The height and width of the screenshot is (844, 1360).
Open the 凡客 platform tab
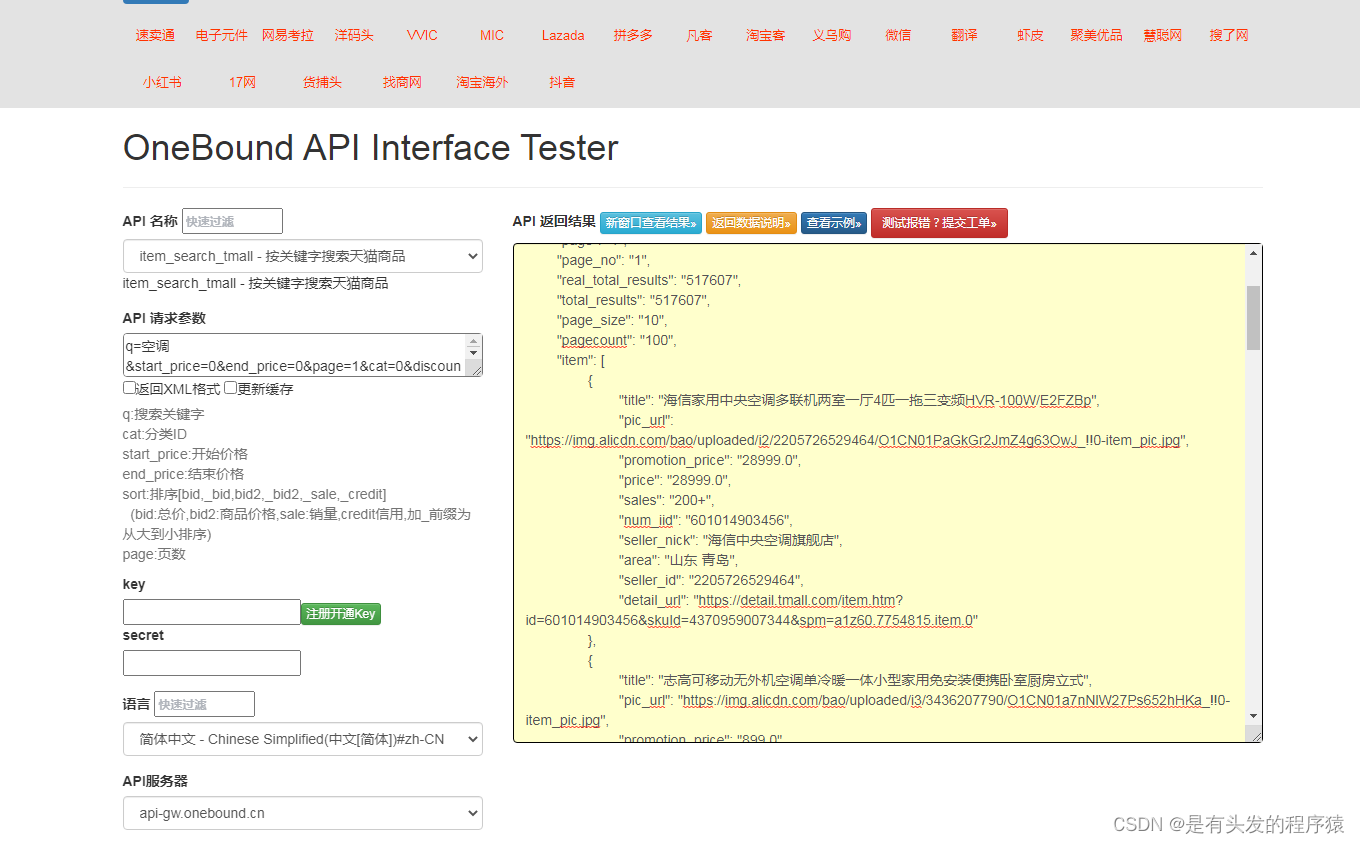tap(700, 35)
